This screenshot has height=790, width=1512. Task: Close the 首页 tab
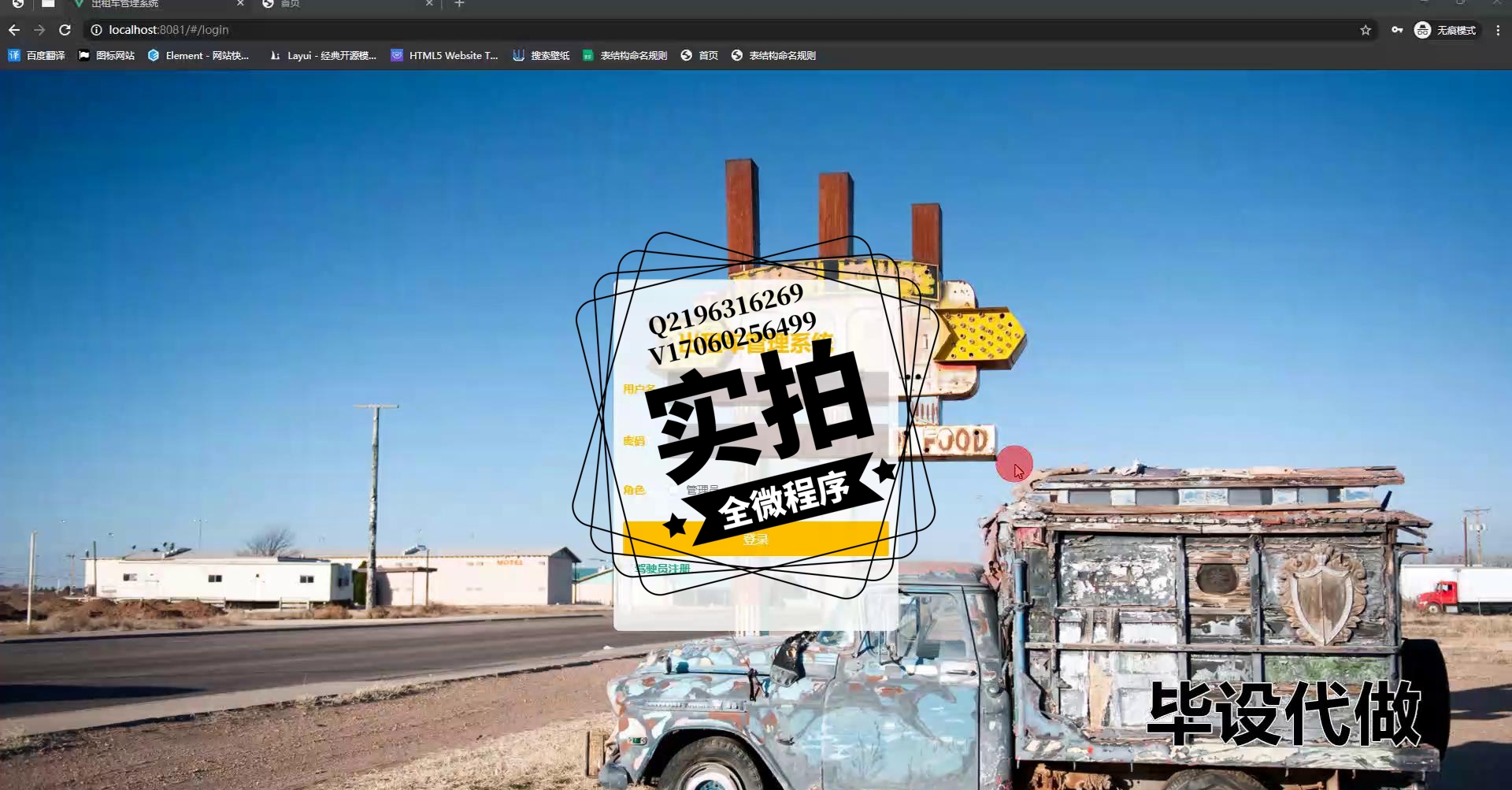(x=429, y=4)
